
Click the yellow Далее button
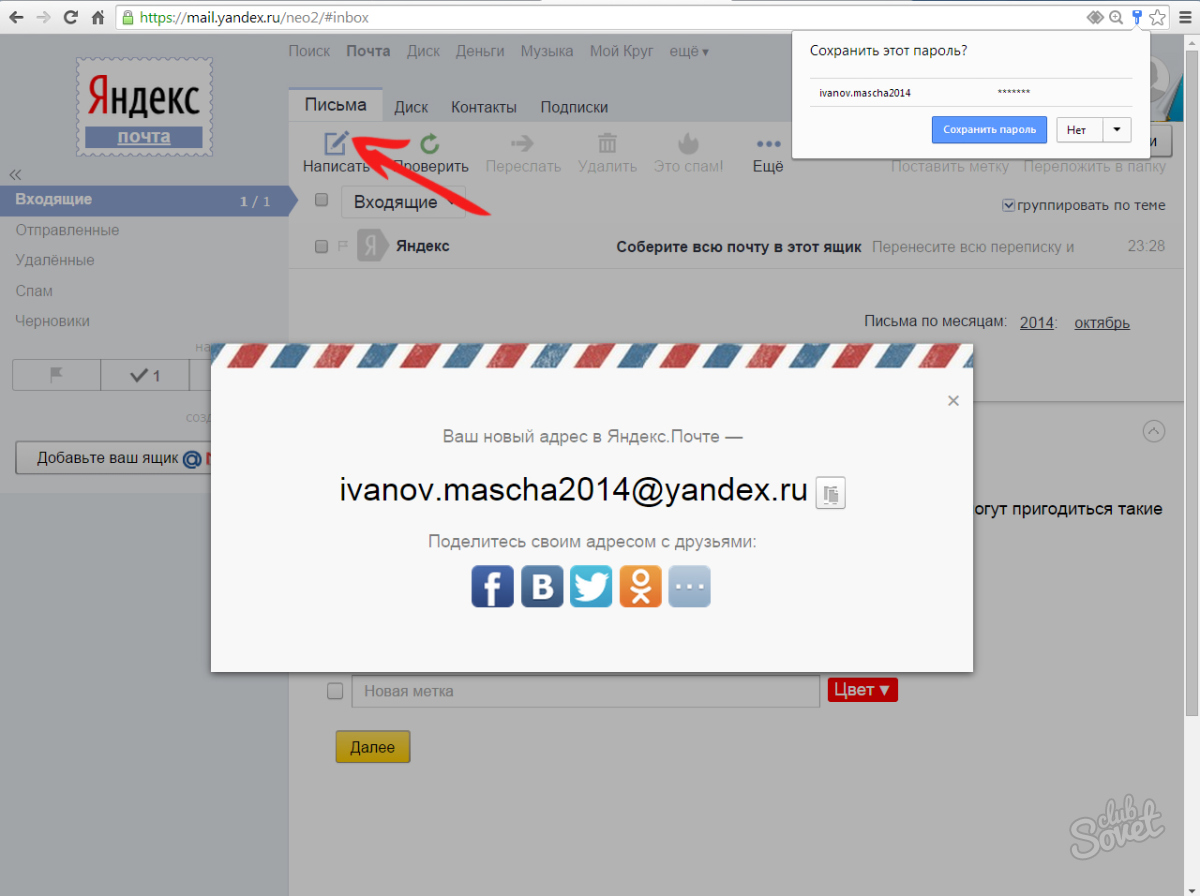pos(373,747)
